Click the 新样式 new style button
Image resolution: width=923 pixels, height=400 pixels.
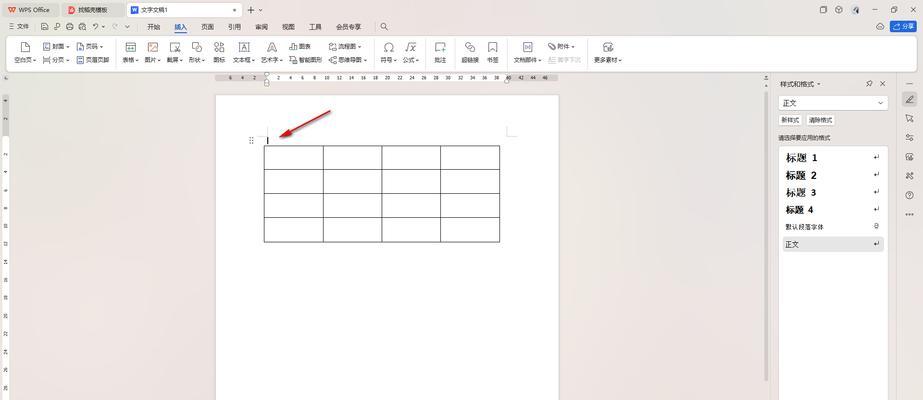click(x=790, y=120)
